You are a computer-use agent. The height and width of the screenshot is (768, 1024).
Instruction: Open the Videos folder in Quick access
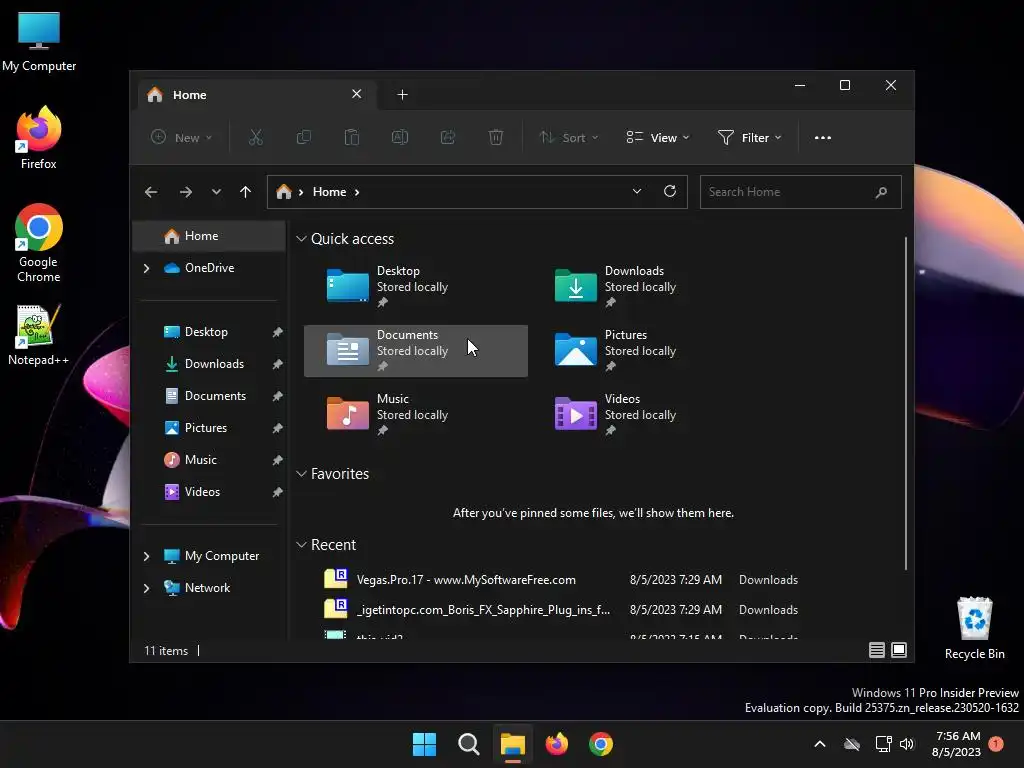point(644,415)
